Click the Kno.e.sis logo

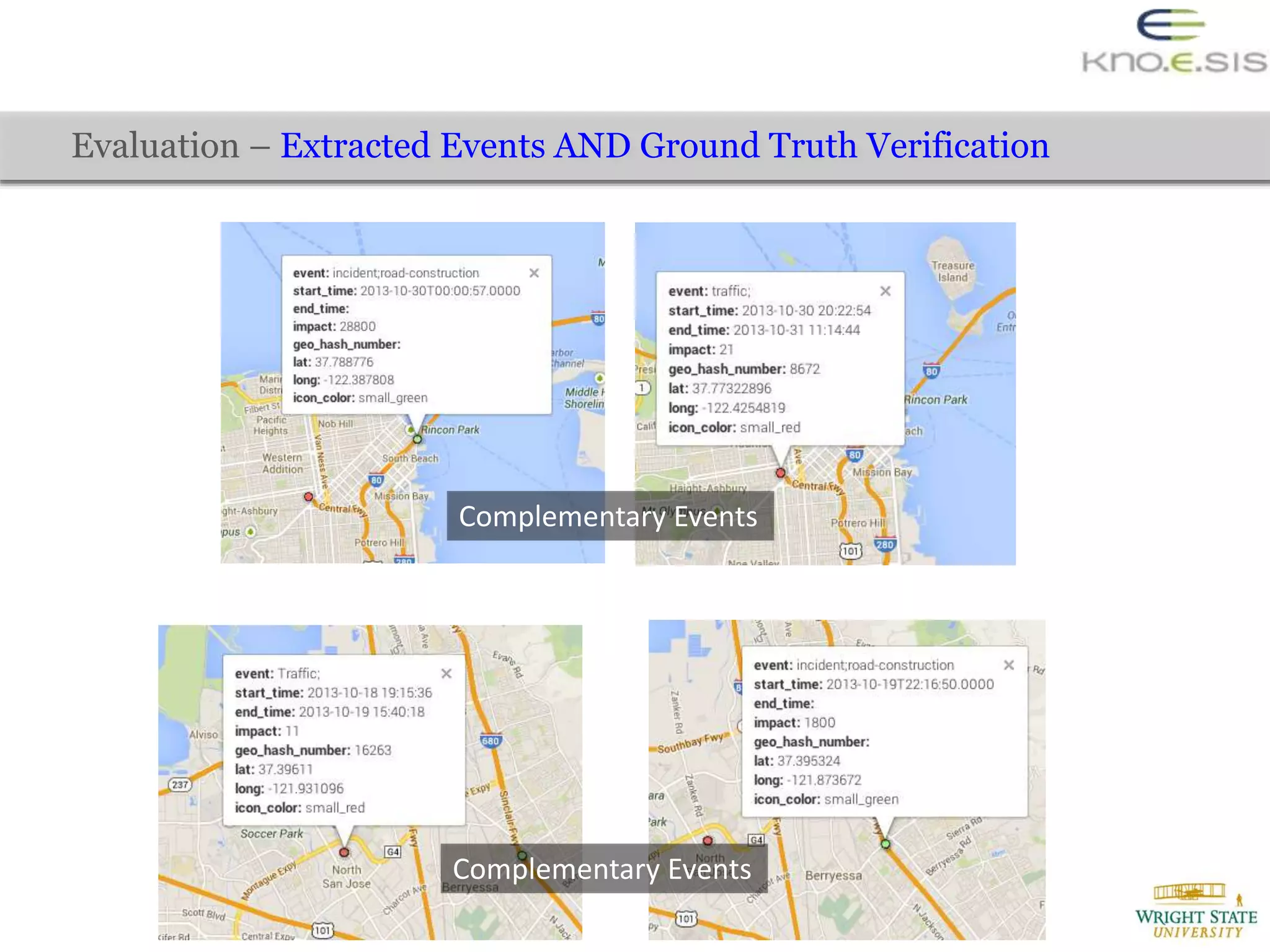click(1175, 42)
